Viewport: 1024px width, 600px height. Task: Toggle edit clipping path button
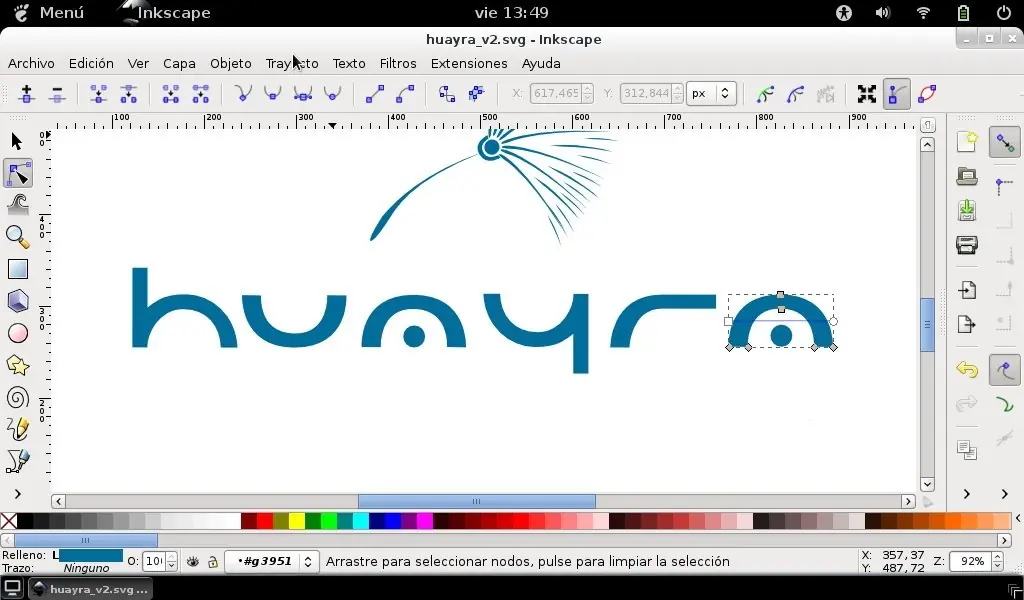[x=765, y=94]
